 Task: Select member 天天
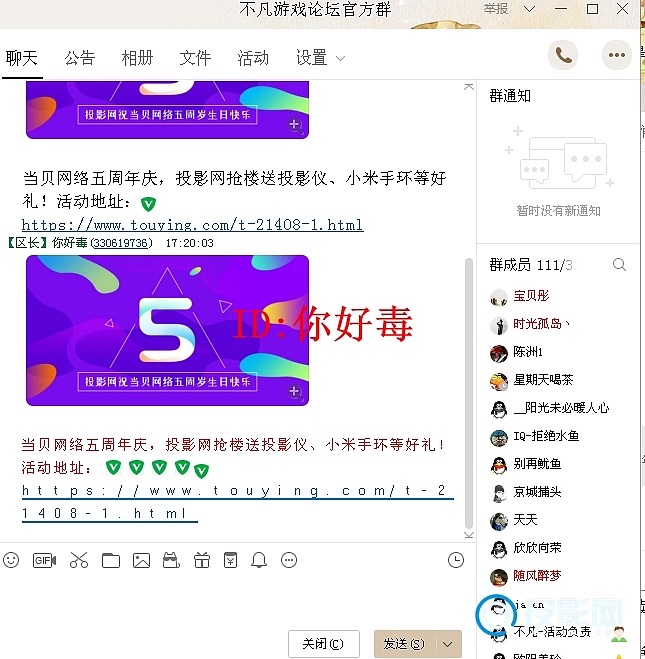[525, 520]
